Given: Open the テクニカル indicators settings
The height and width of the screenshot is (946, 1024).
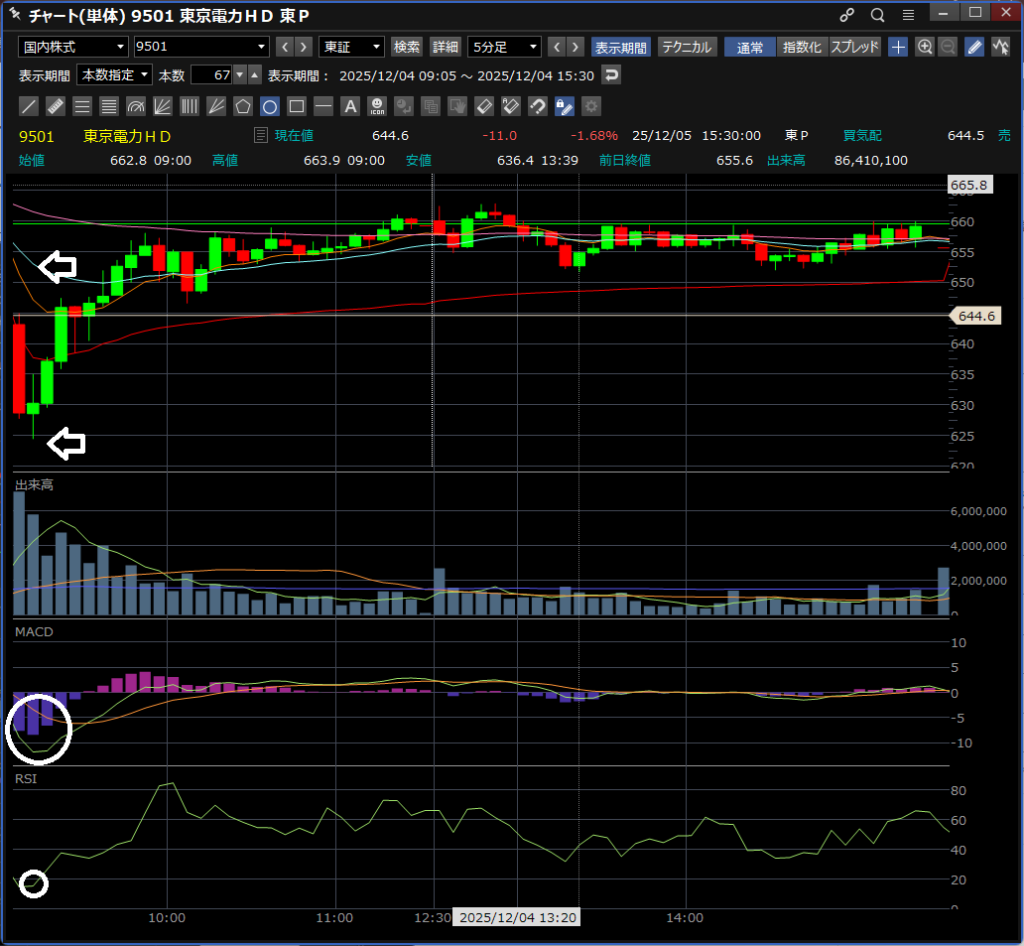Looking at the screenshot, I should (686, 47).
